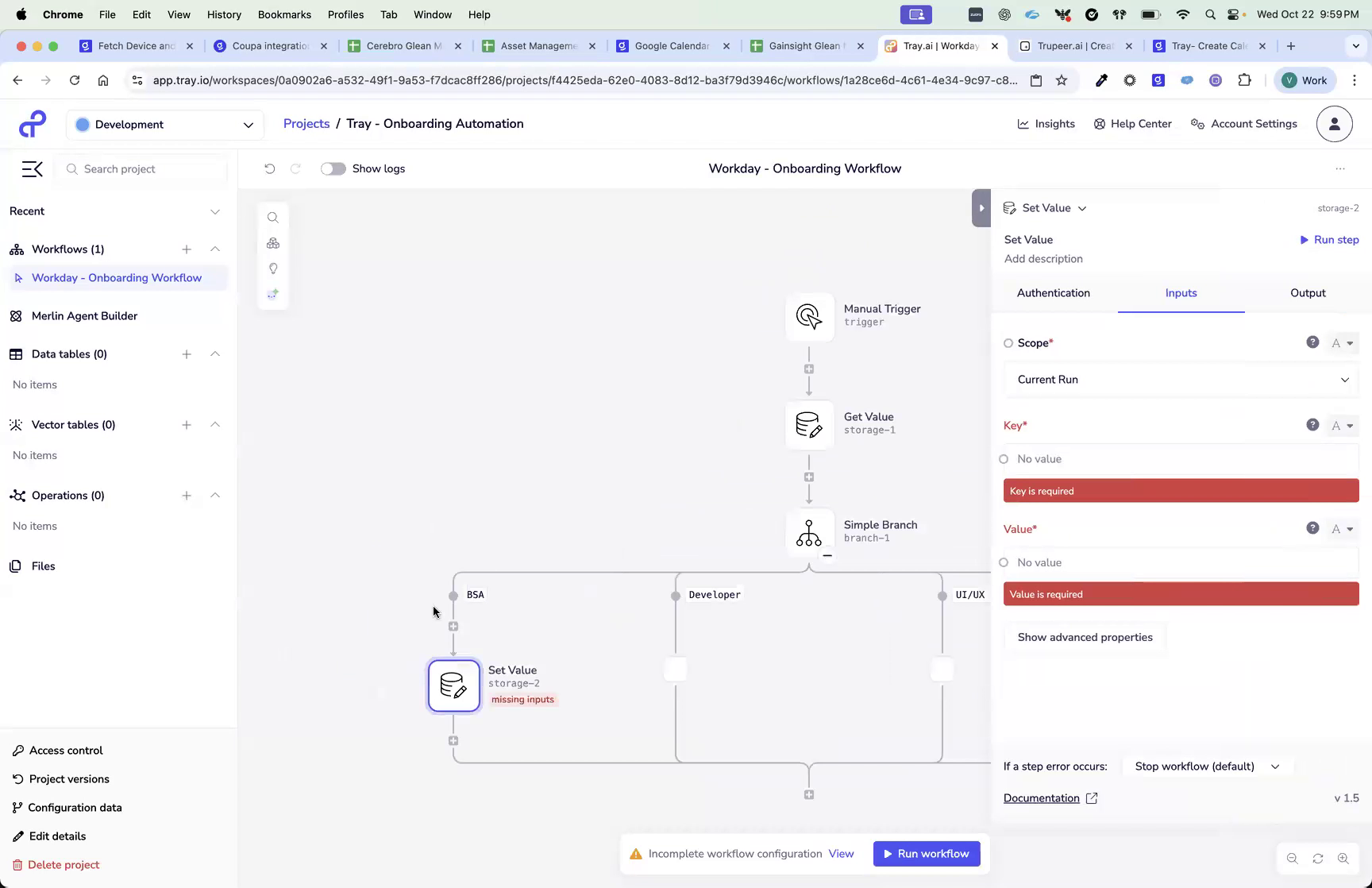The width and height of the screenshot is (1372, 888).
Task: Open the Insights panel from the top bar
Action: (1046, 123)
